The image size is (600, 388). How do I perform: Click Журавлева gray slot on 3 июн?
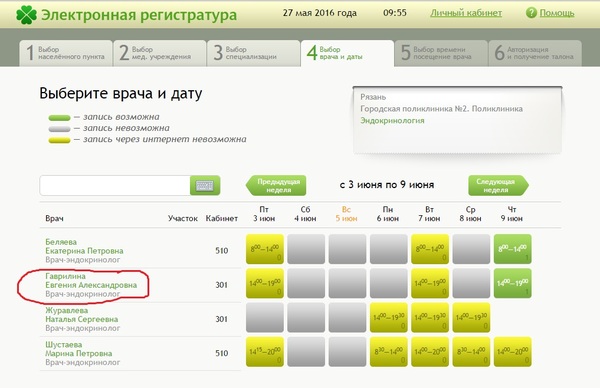click(265, 317)
